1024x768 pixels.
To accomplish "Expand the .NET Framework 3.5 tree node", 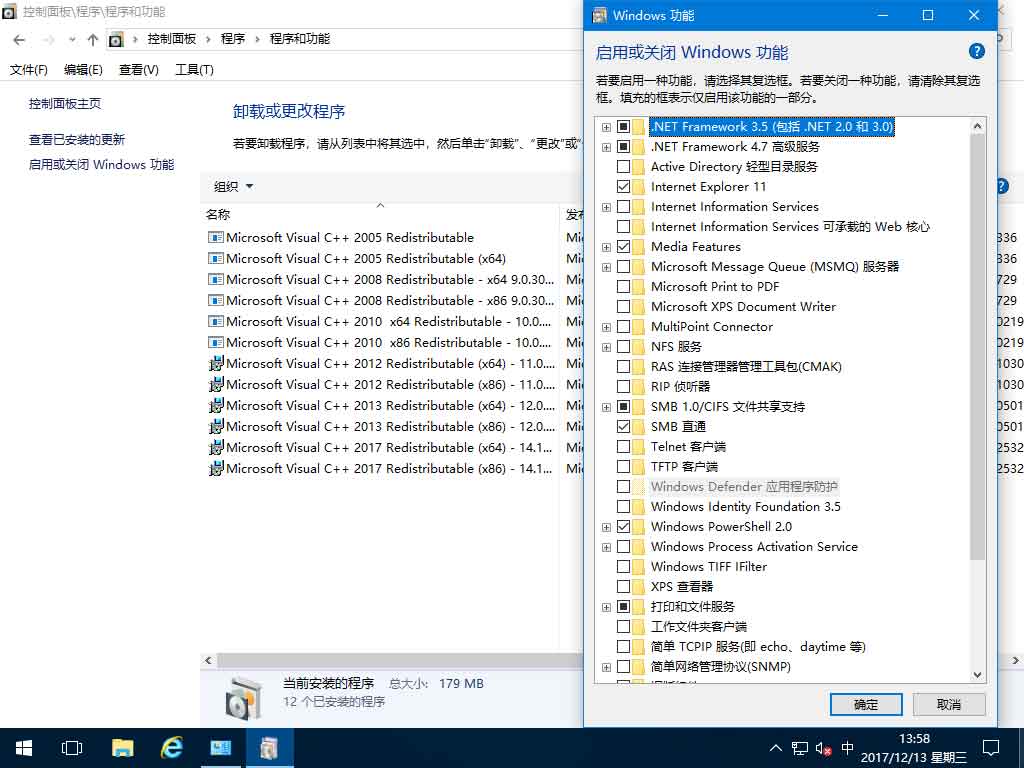I will (x=607, y=127).
